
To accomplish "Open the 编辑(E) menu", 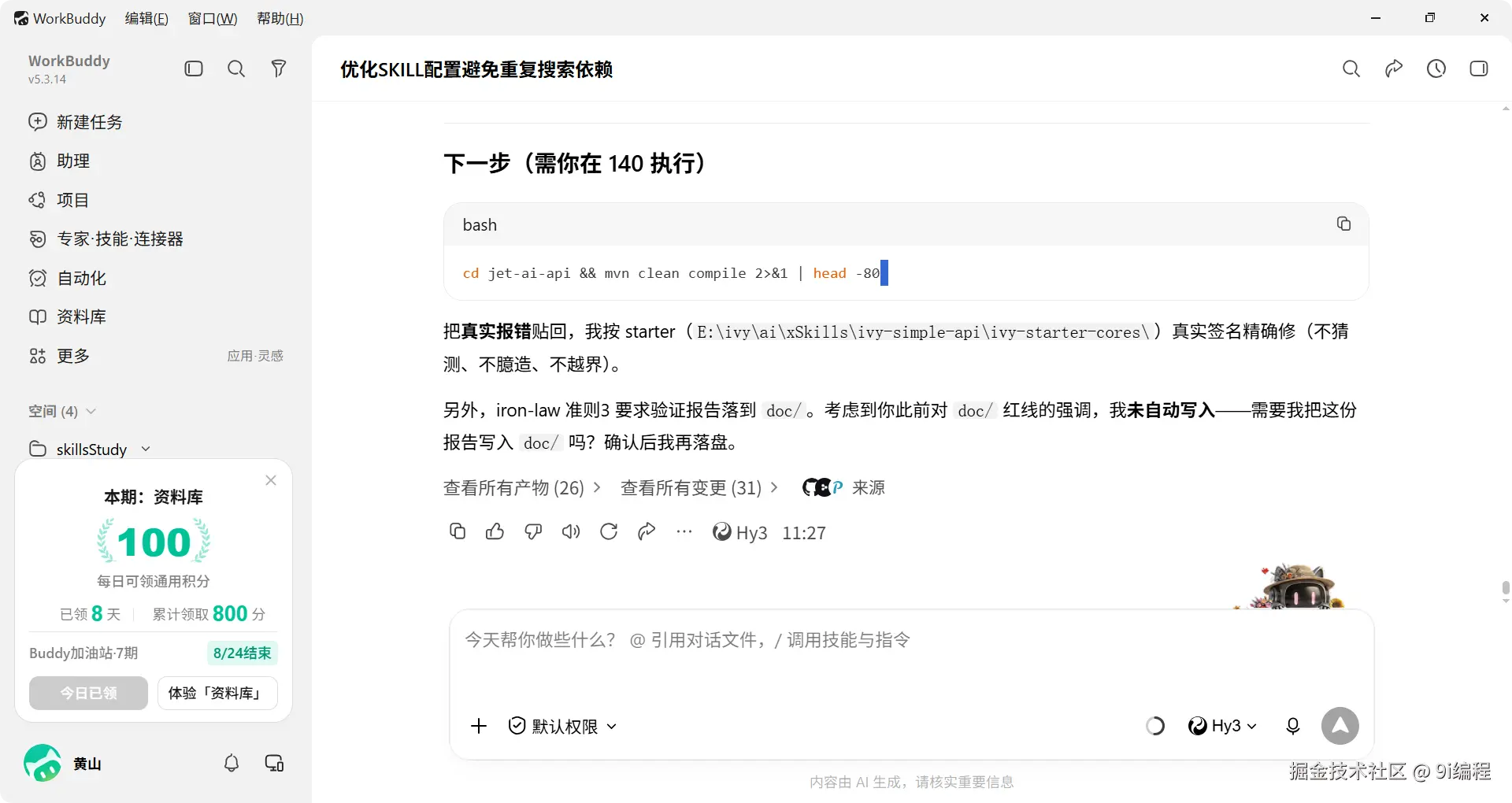I will 146,18.
